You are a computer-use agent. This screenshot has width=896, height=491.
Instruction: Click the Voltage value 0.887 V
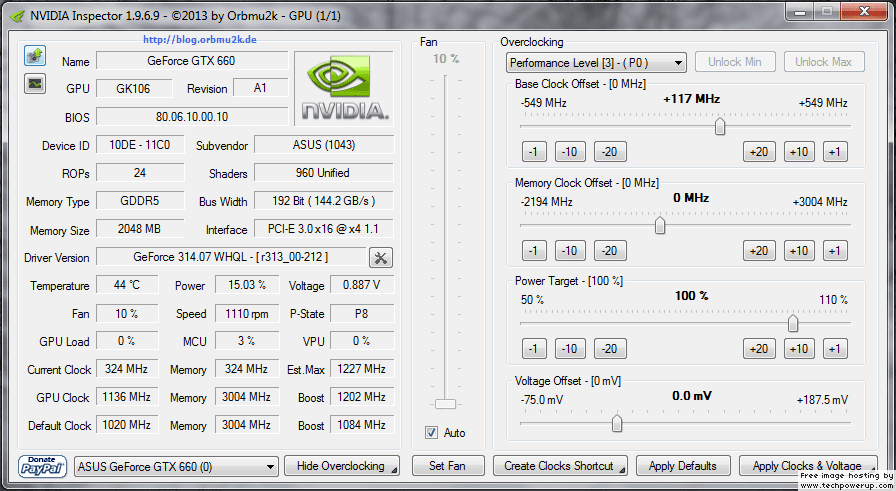tap(362, 285)
